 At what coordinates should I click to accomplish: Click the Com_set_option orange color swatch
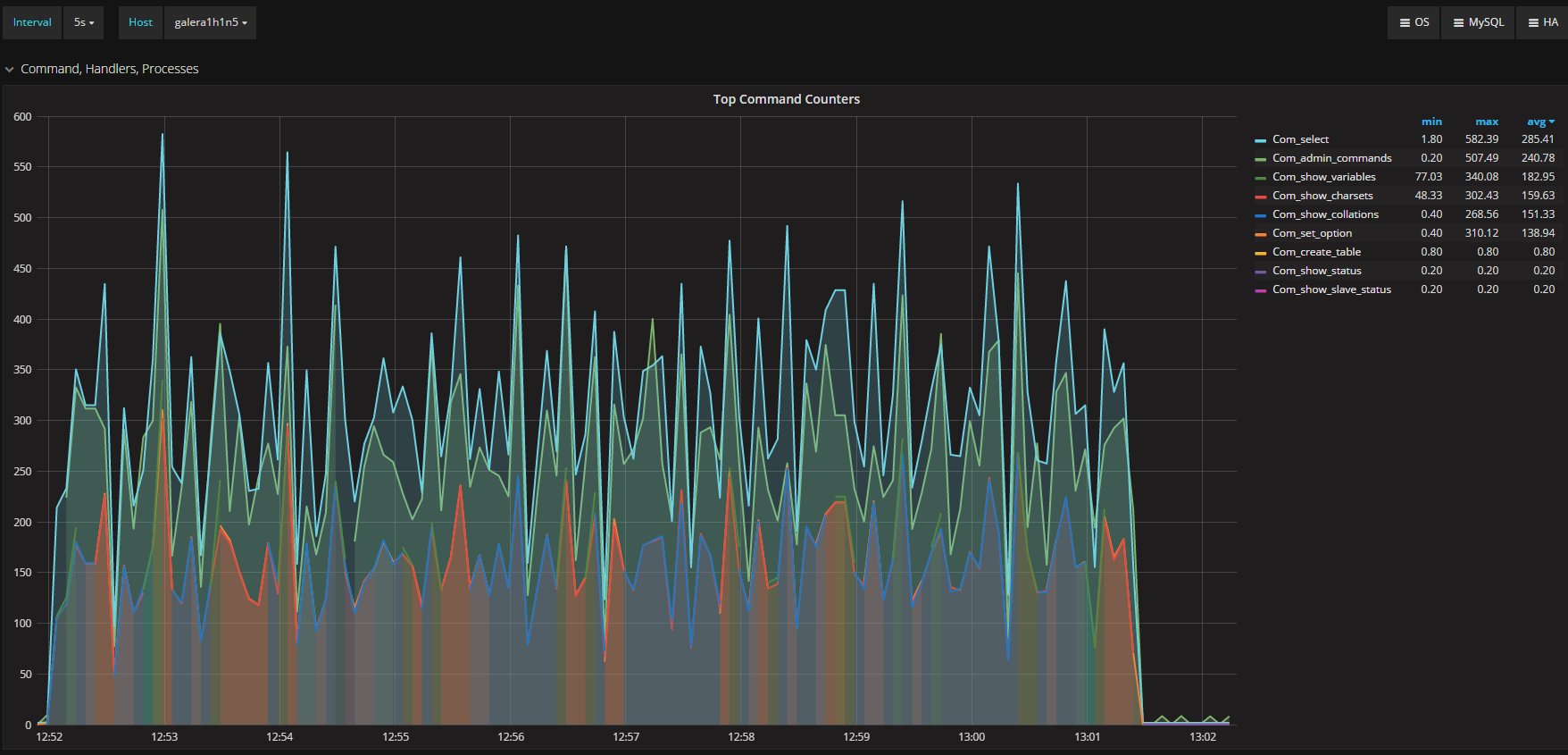[1260, 234]
